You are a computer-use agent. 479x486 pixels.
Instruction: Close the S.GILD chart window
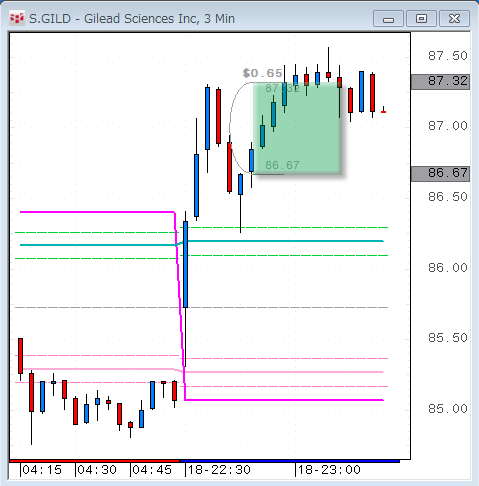tap(454, 19)
